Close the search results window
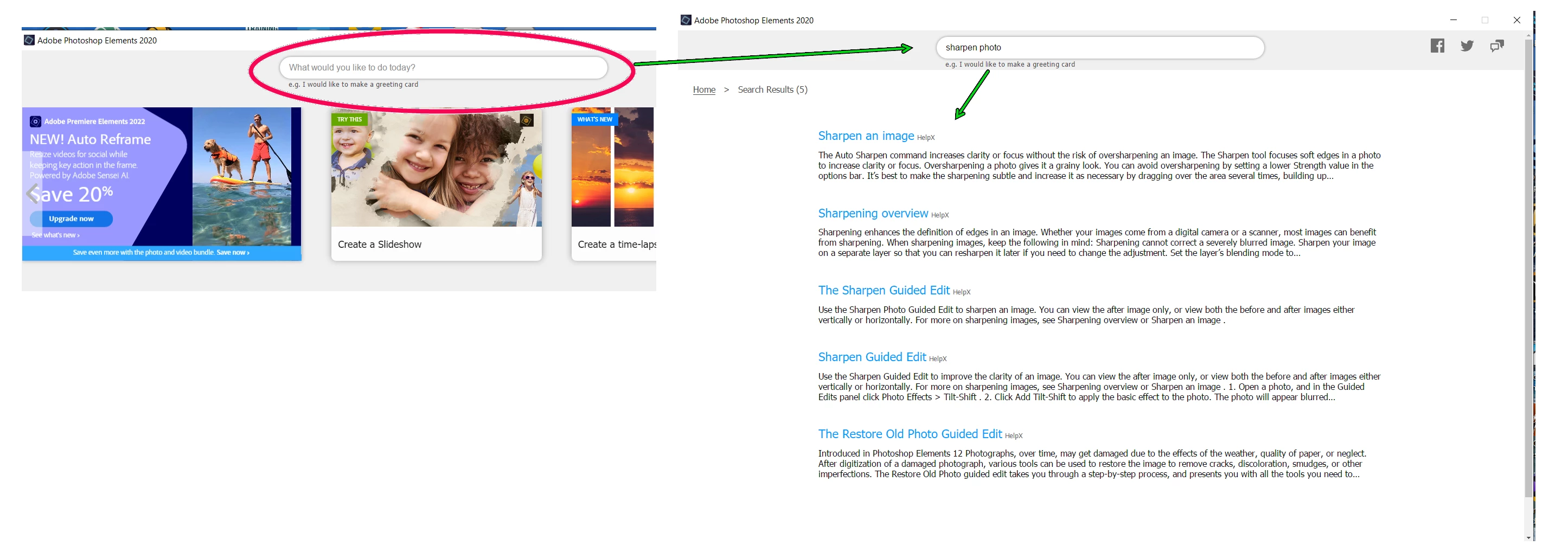 point(1516,20)
